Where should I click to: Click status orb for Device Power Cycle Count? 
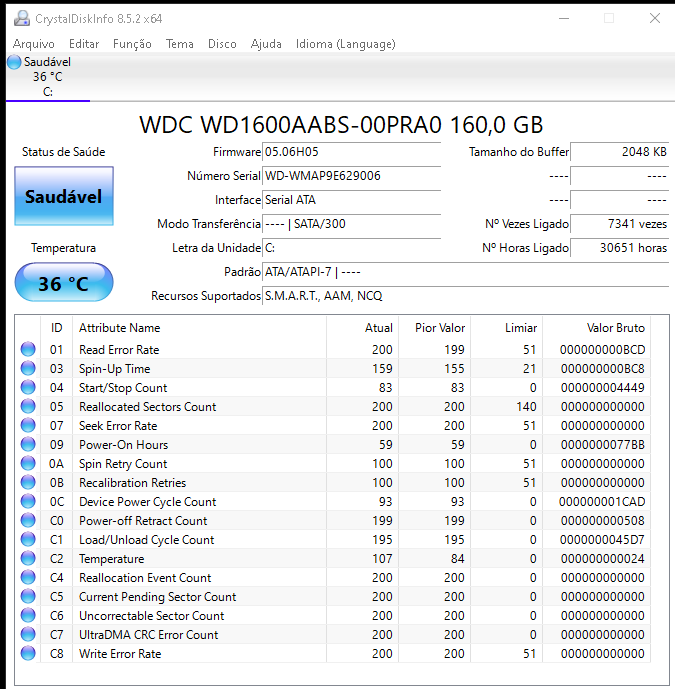(28, 501)
